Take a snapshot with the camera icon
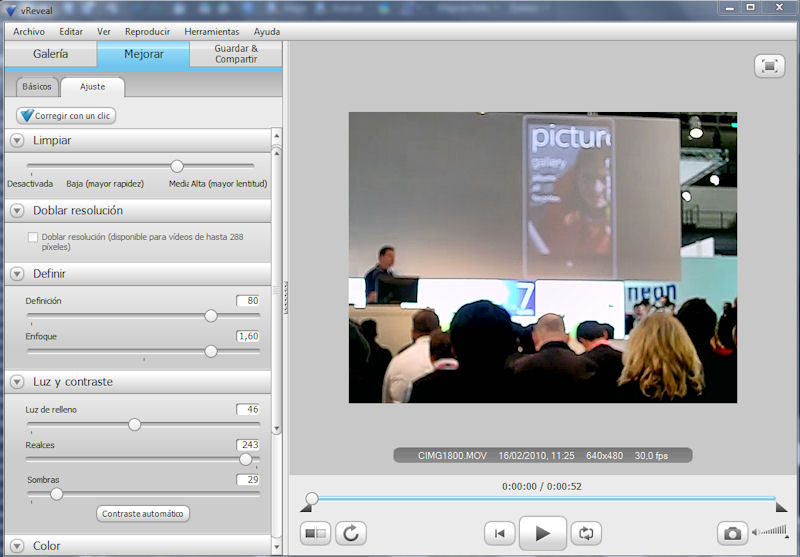Image resolution: width=800 pixels, height=557 pixels. (x=733, y=534)
